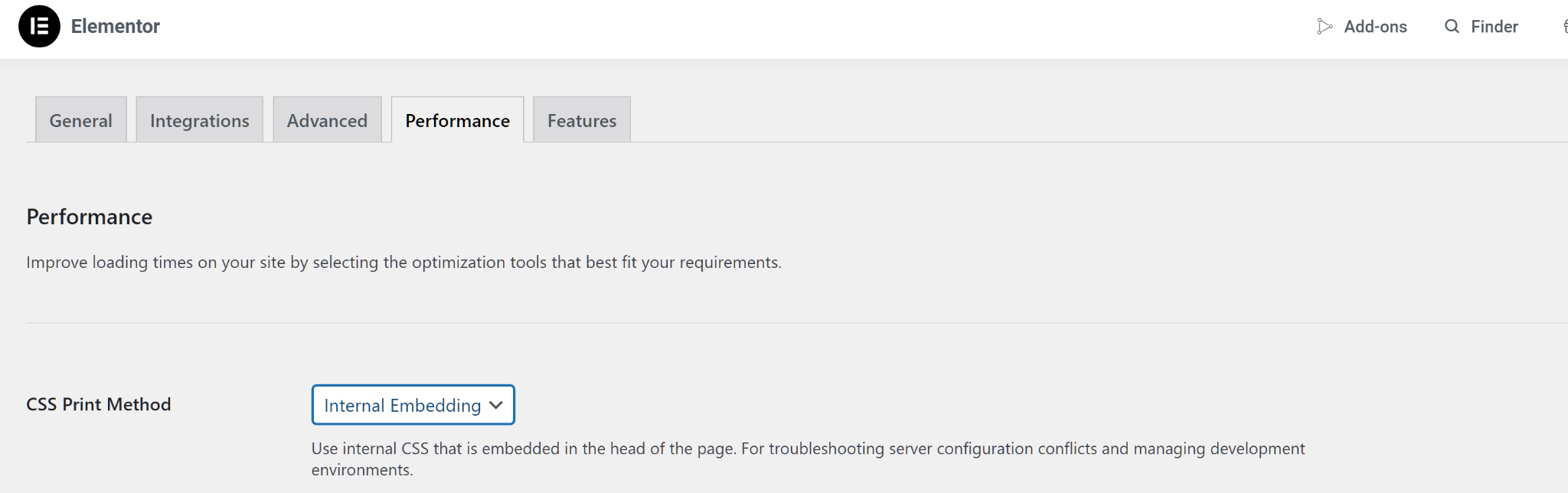Go to the Advanced tab

click(x=327, y=120)
